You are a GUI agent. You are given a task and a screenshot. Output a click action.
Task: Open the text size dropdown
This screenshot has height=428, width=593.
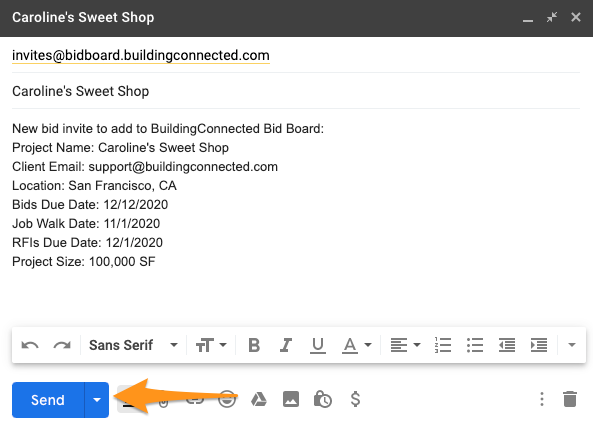[211, 345]
